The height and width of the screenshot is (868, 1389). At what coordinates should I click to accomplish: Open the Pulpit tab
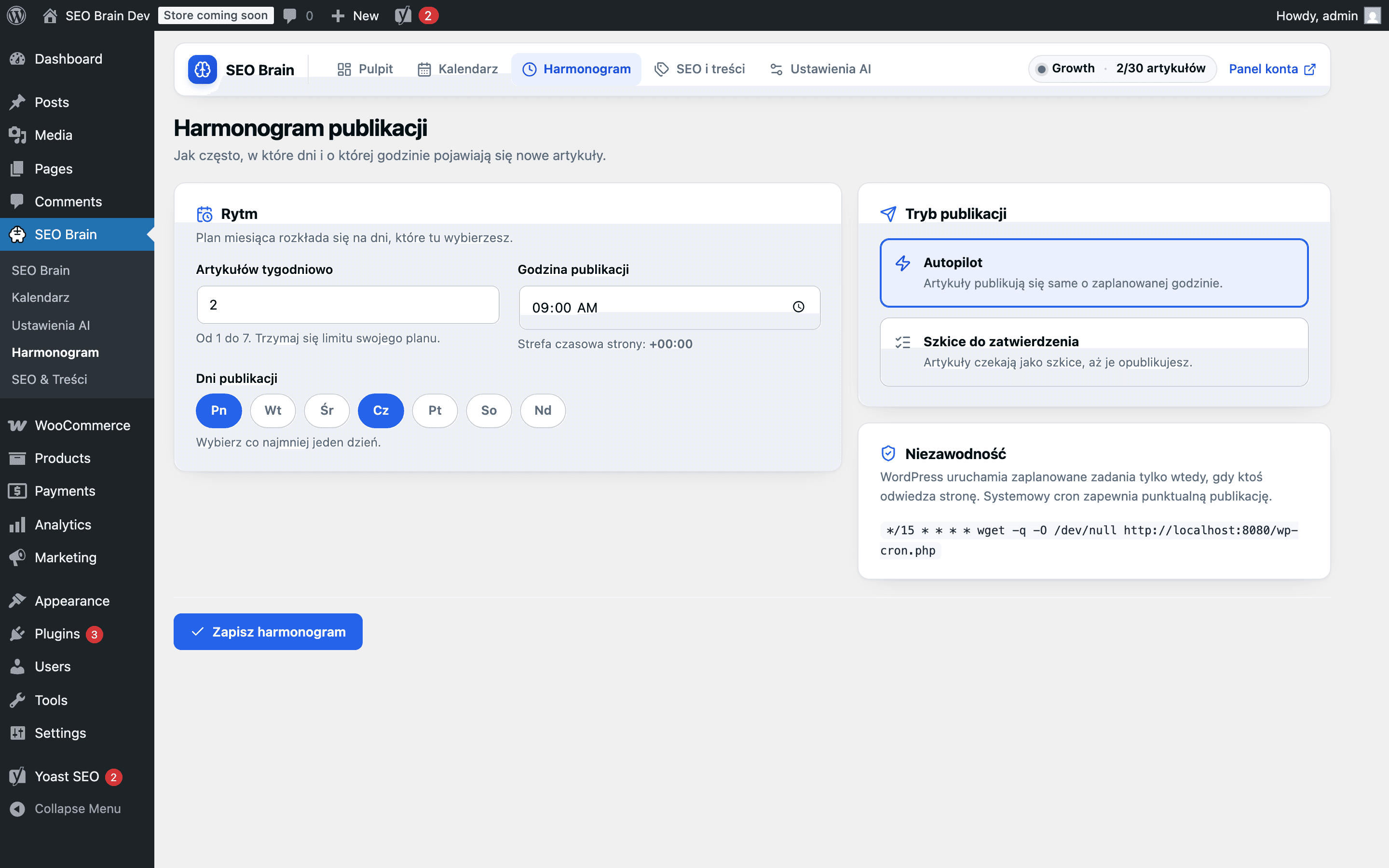click(365, 69)
